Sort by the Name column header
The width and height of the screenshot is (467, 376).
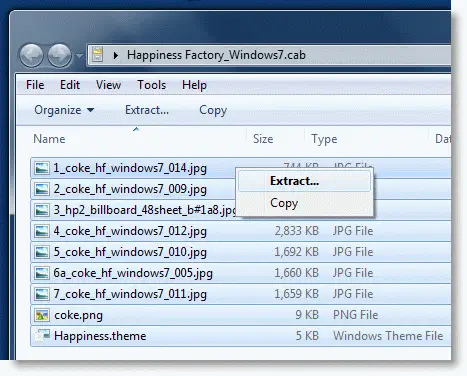49,139
